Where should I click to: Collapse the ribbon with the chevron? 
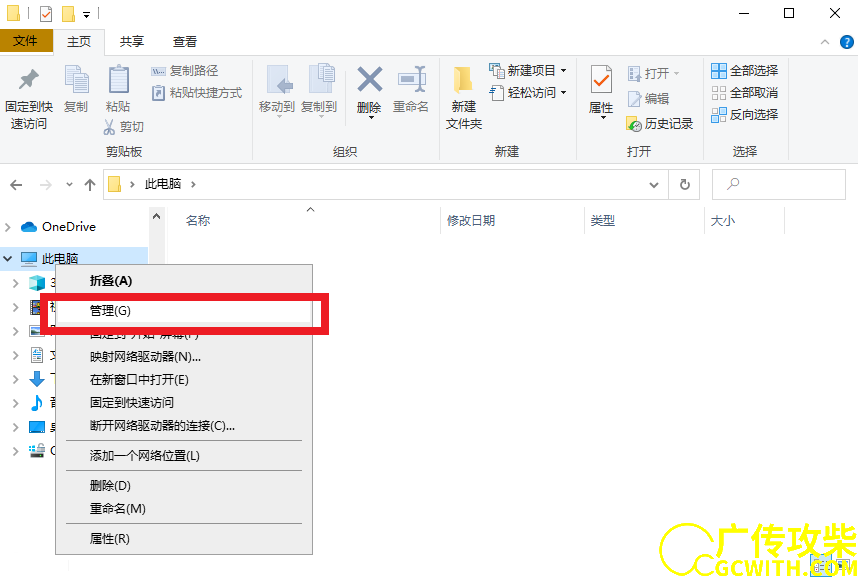click(x=825, y=42)
